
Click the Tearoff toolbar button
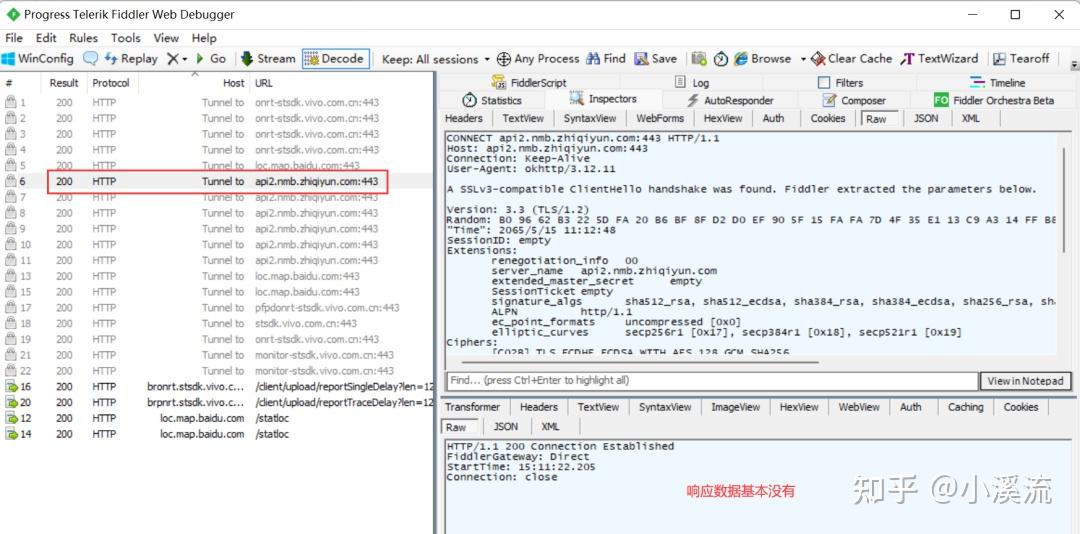1021,59
